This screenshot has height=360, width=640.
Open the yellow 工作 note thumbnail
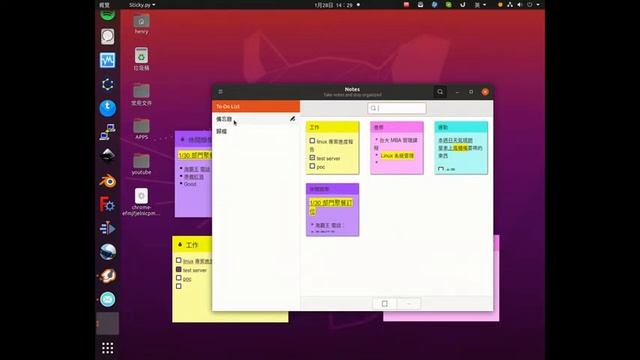pyautogui.click(x=333, y=148)
